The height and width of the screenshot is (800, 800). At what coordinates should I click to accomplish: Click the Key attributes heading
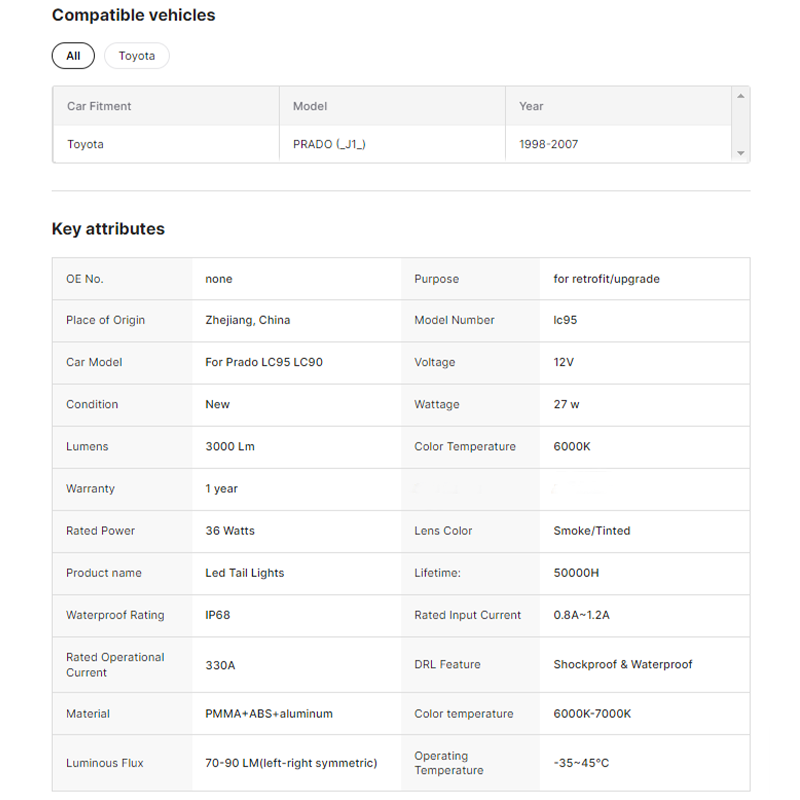[x=108, y=229]
